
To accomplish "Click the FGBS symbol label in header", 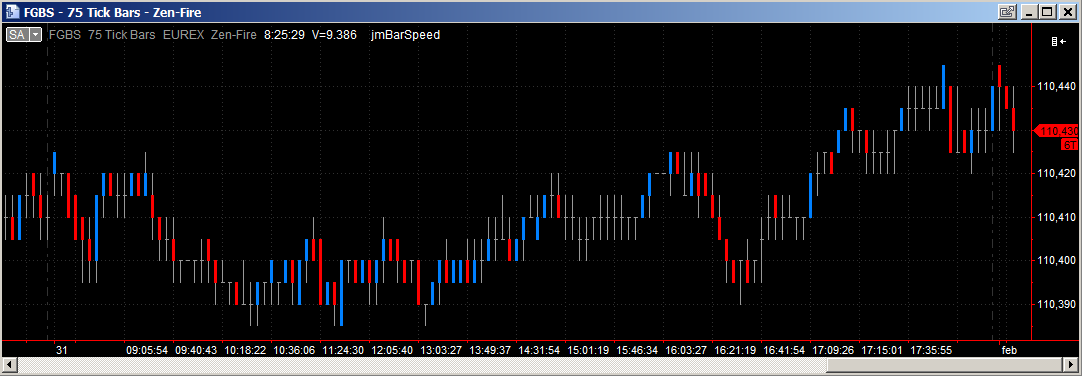I will pos(65,34).
